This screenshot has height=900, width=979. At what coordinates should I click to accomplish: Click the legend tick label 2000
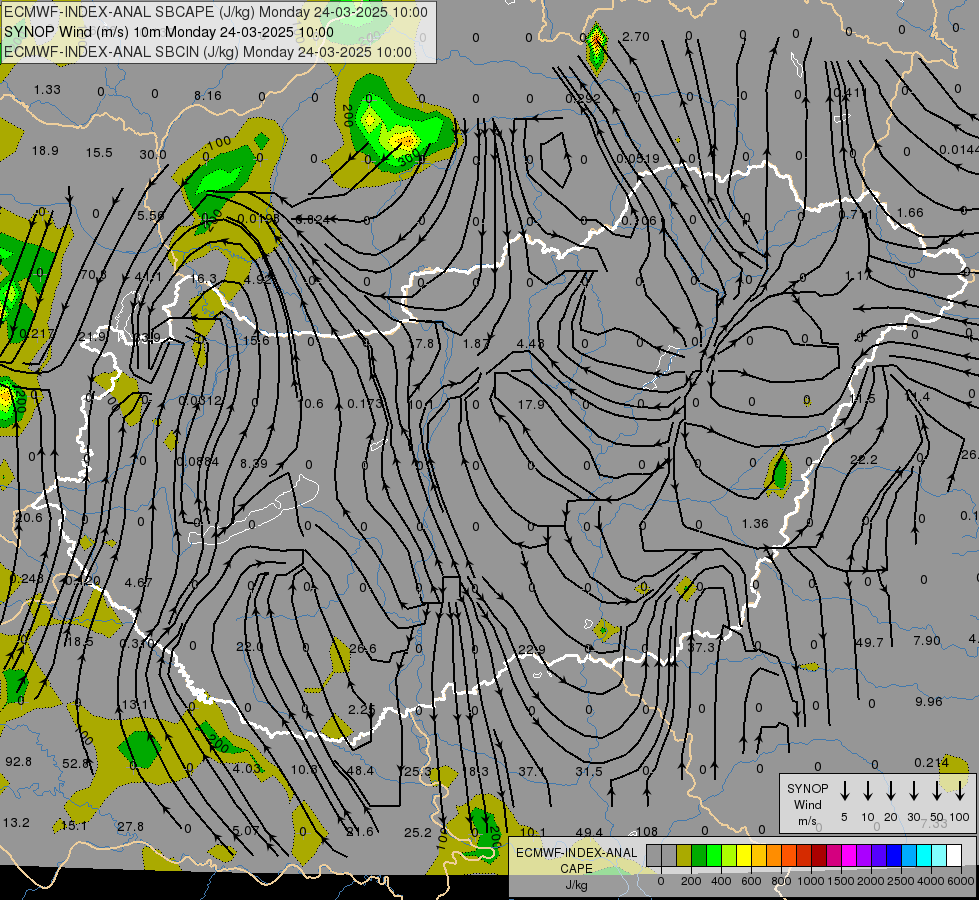point(871,881)
